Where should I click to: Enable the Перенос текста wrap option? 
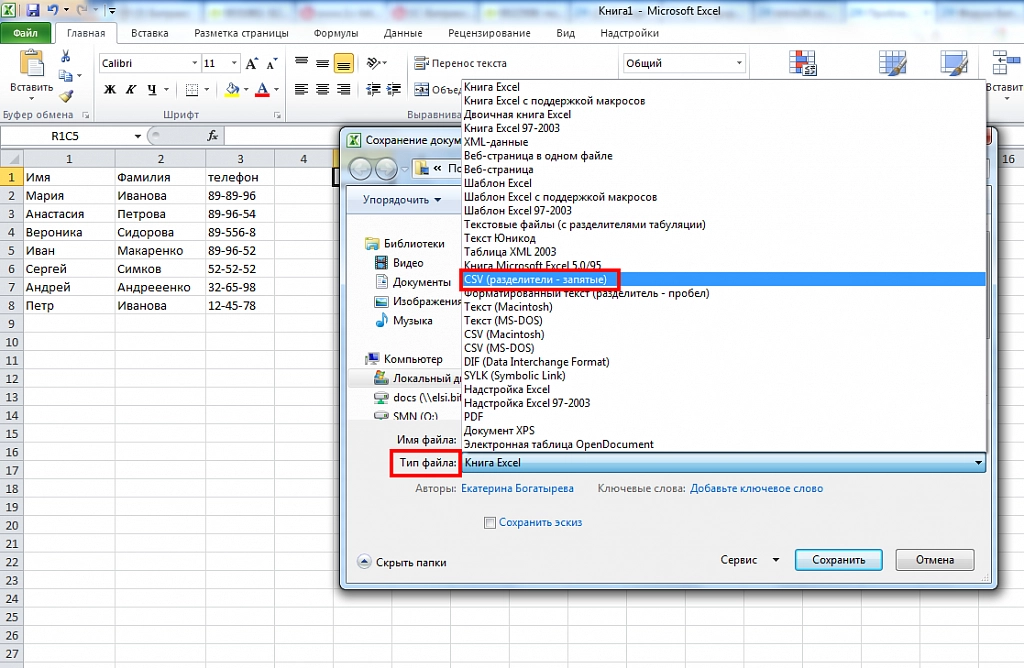point(470,62)
